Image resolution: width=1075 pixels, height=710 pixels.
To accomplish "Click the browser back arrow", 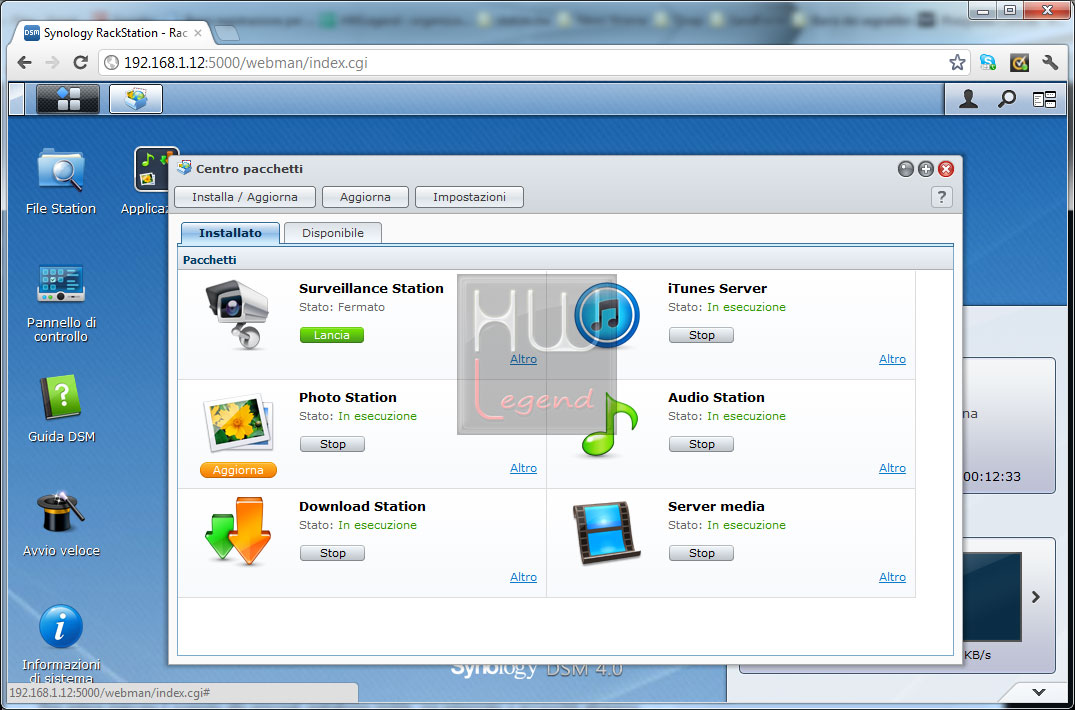I will (x=25, y=63).
